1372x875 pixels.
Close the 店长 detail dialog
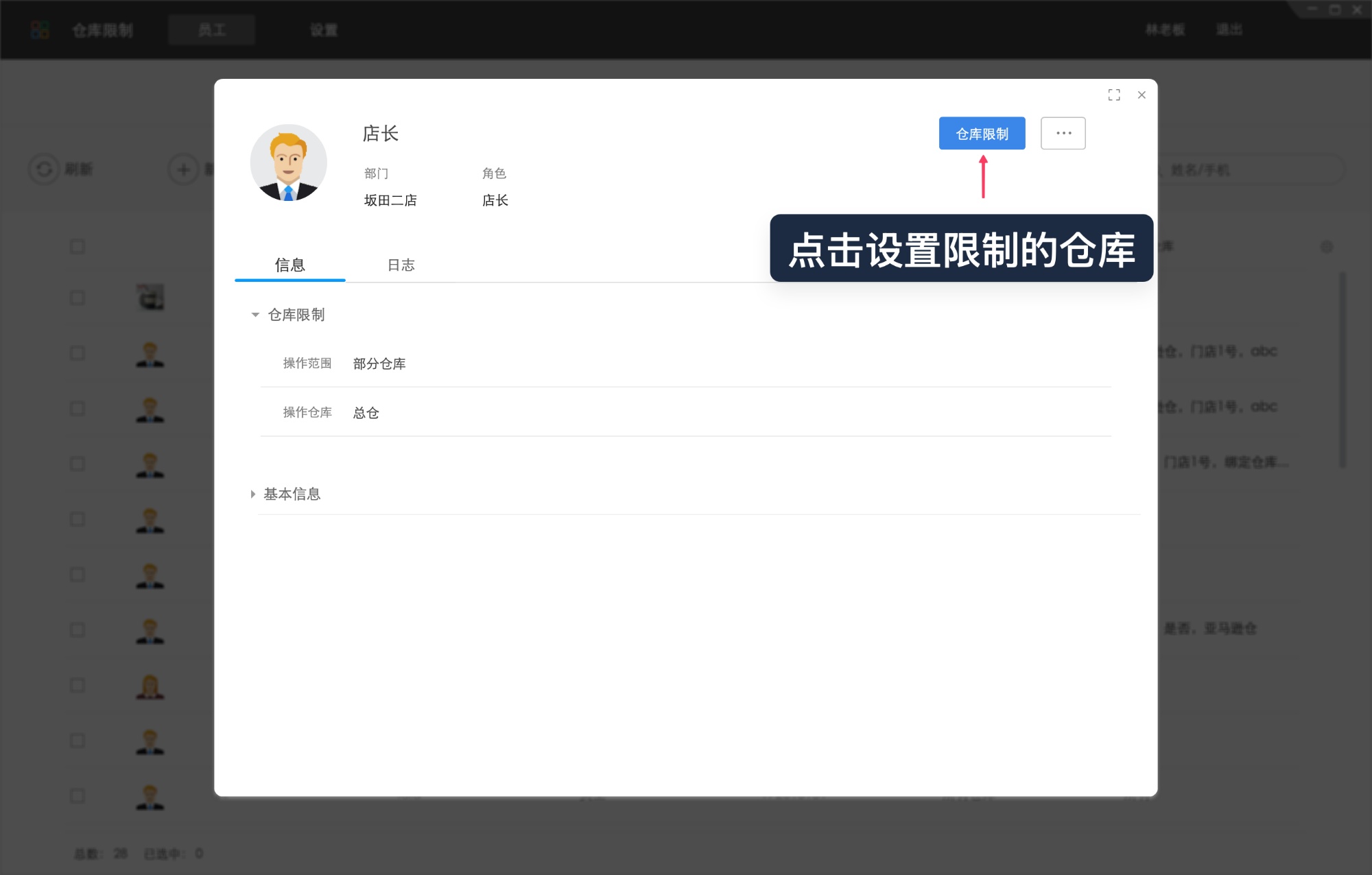(1142, 95)
